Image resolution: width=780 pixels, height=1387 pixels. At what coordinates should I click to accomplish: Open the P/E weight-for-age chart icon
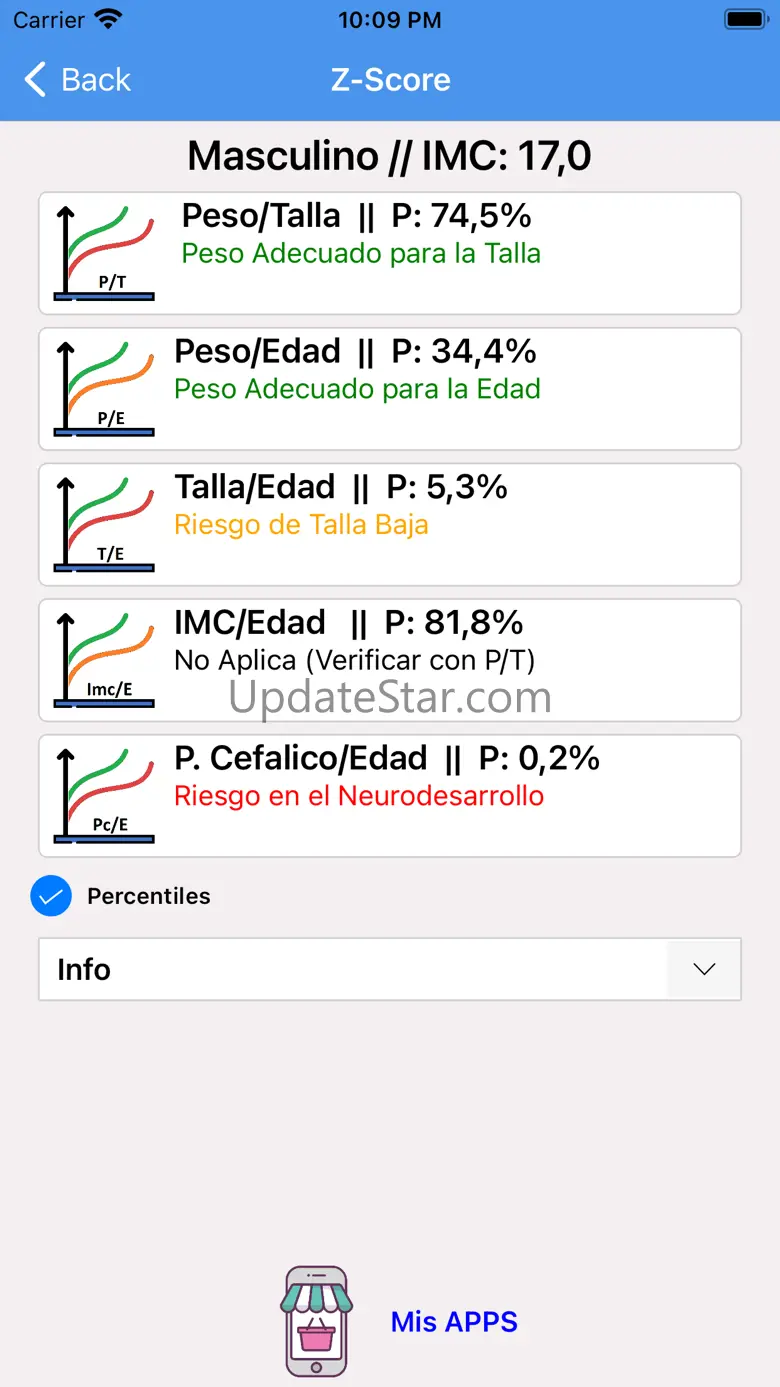(104, 388)
